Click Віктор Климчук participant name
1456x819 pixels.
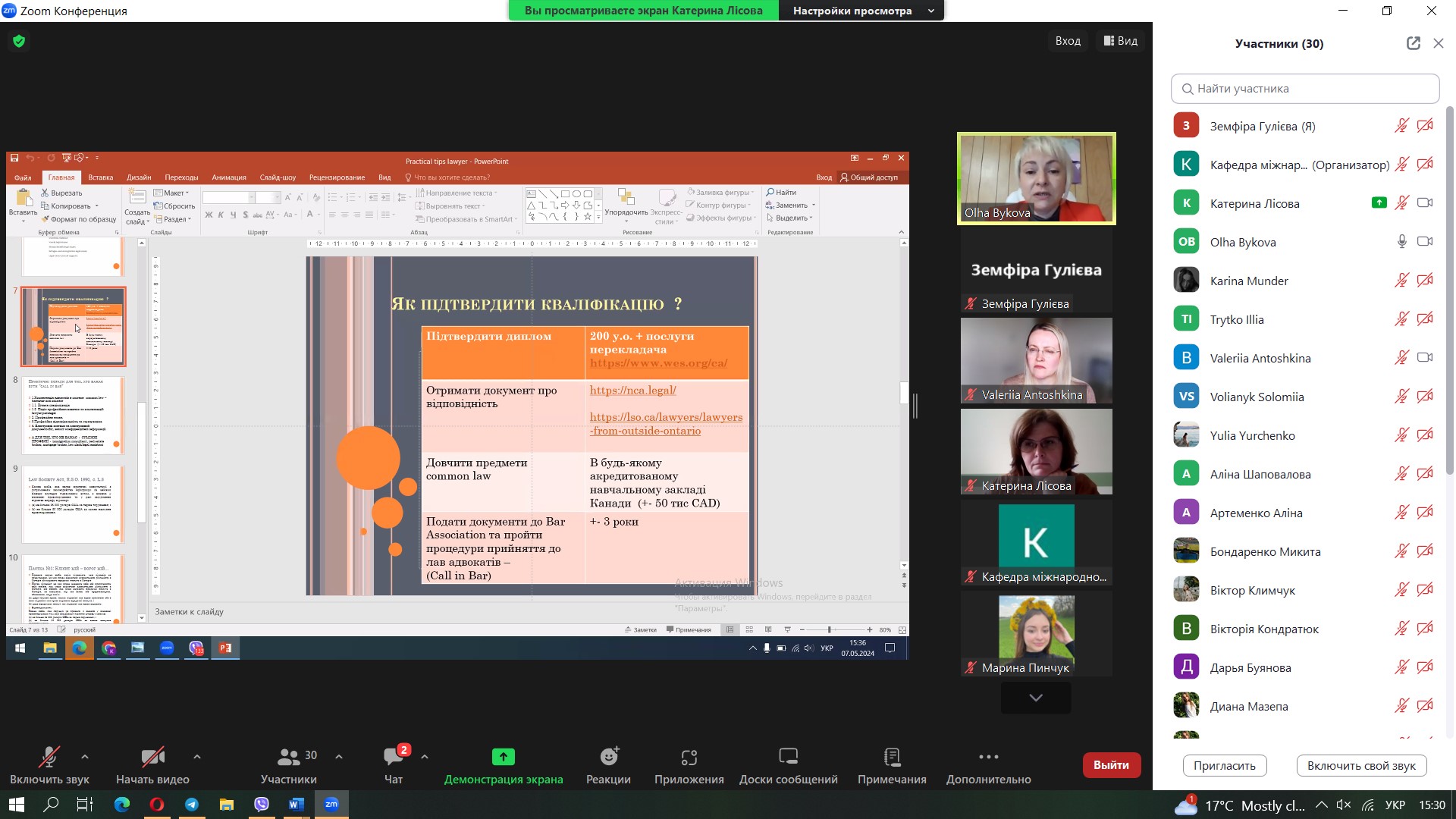pos(1252,590)
